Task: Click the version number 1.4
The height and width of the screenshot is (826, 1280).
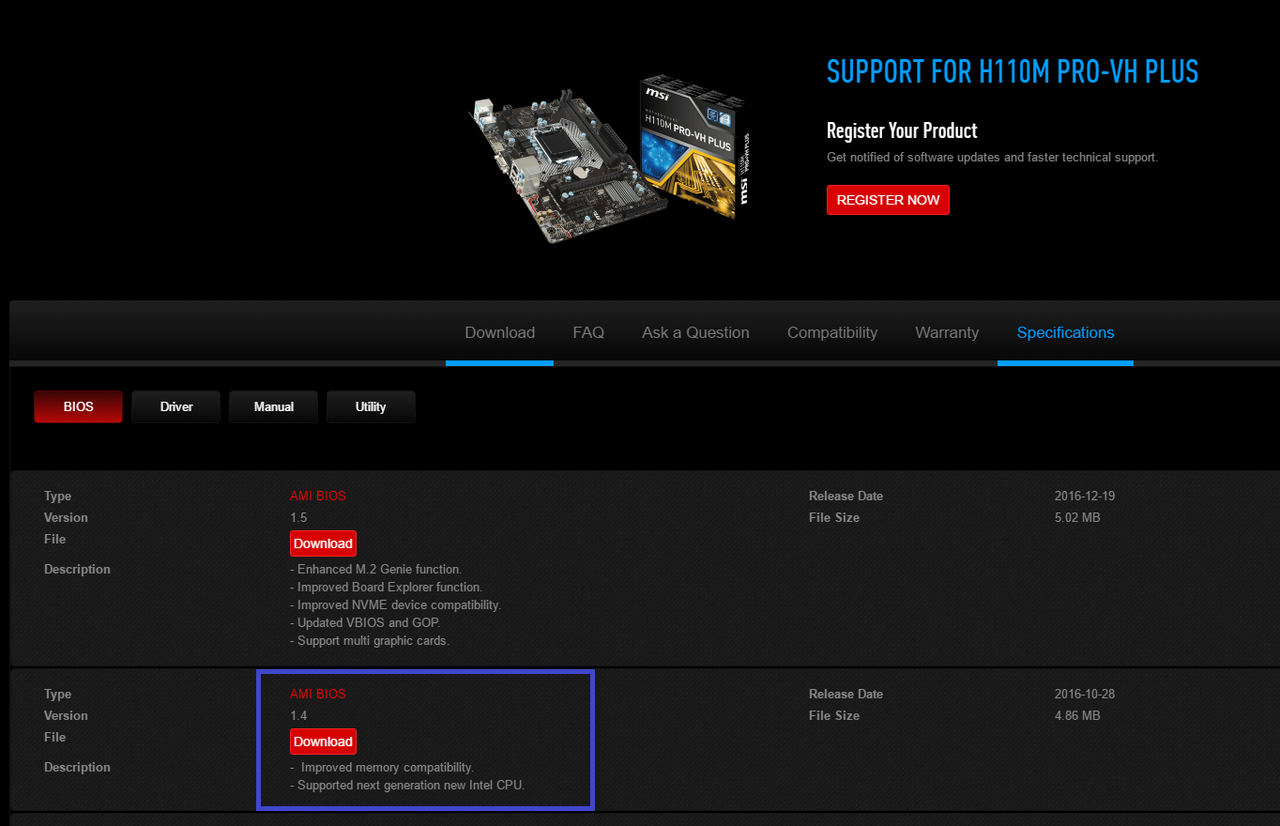Action: click(x=298, y=716)
